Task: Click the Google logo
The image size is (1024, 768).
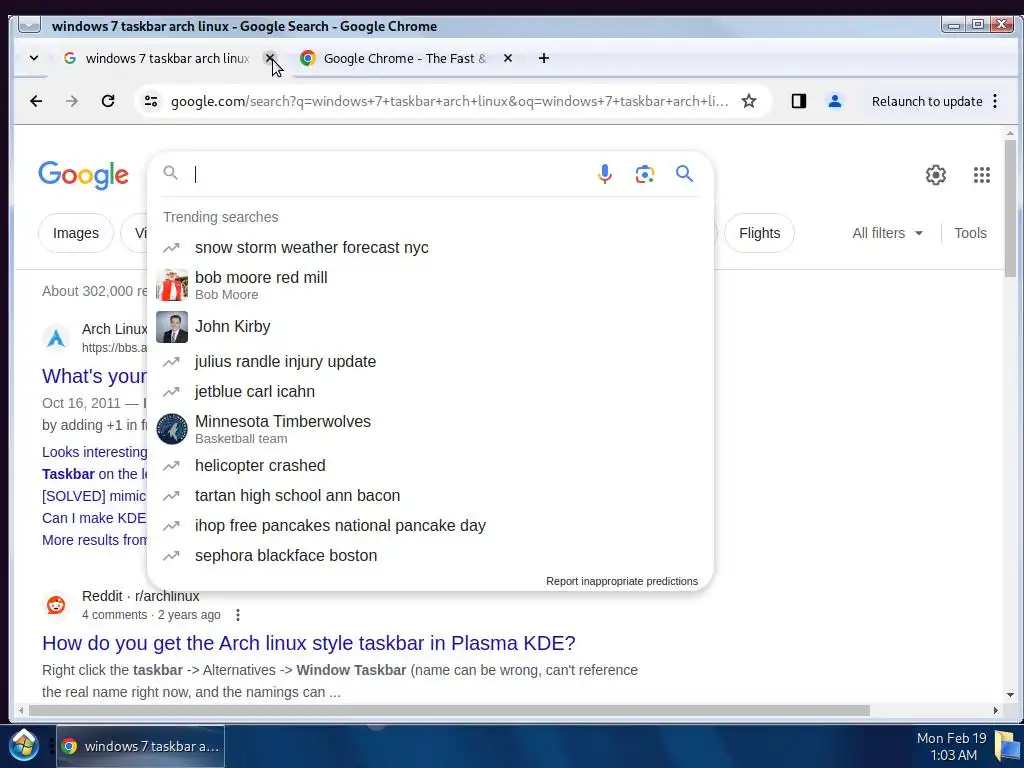Action: [84, 175]
